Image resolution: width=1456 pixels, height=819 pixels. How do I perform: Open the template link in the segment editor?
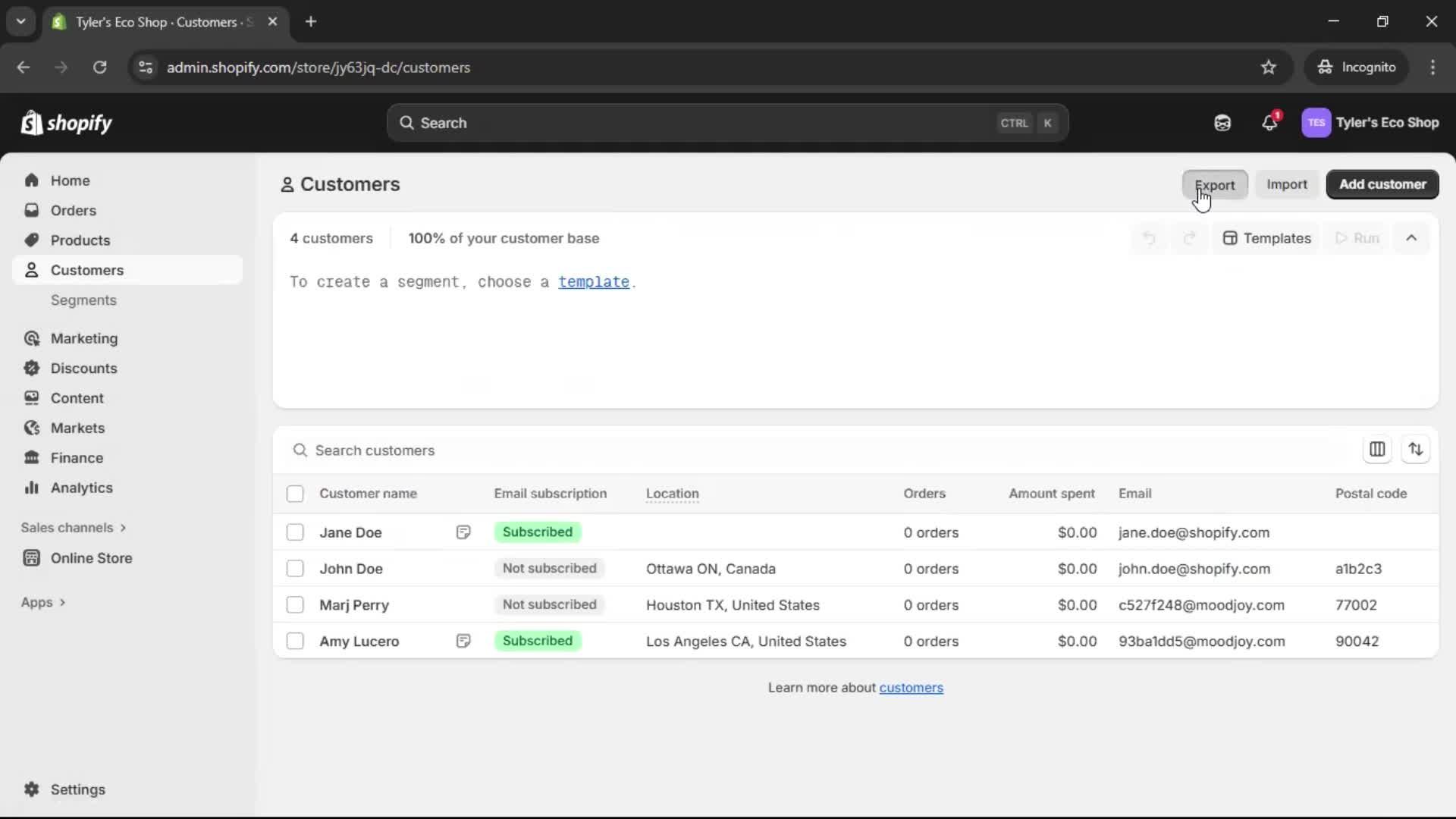[593, 281]
